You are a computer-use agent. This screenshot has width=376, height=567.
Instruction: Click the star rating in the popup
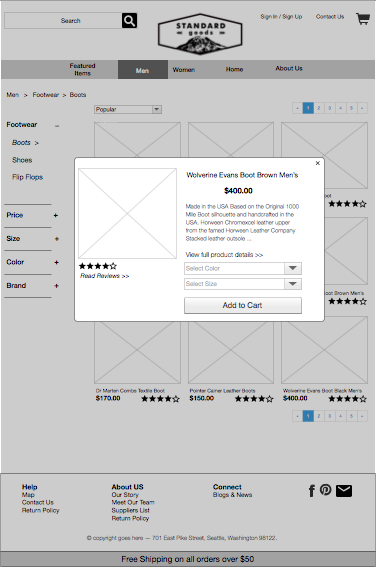tap(98, 266)
